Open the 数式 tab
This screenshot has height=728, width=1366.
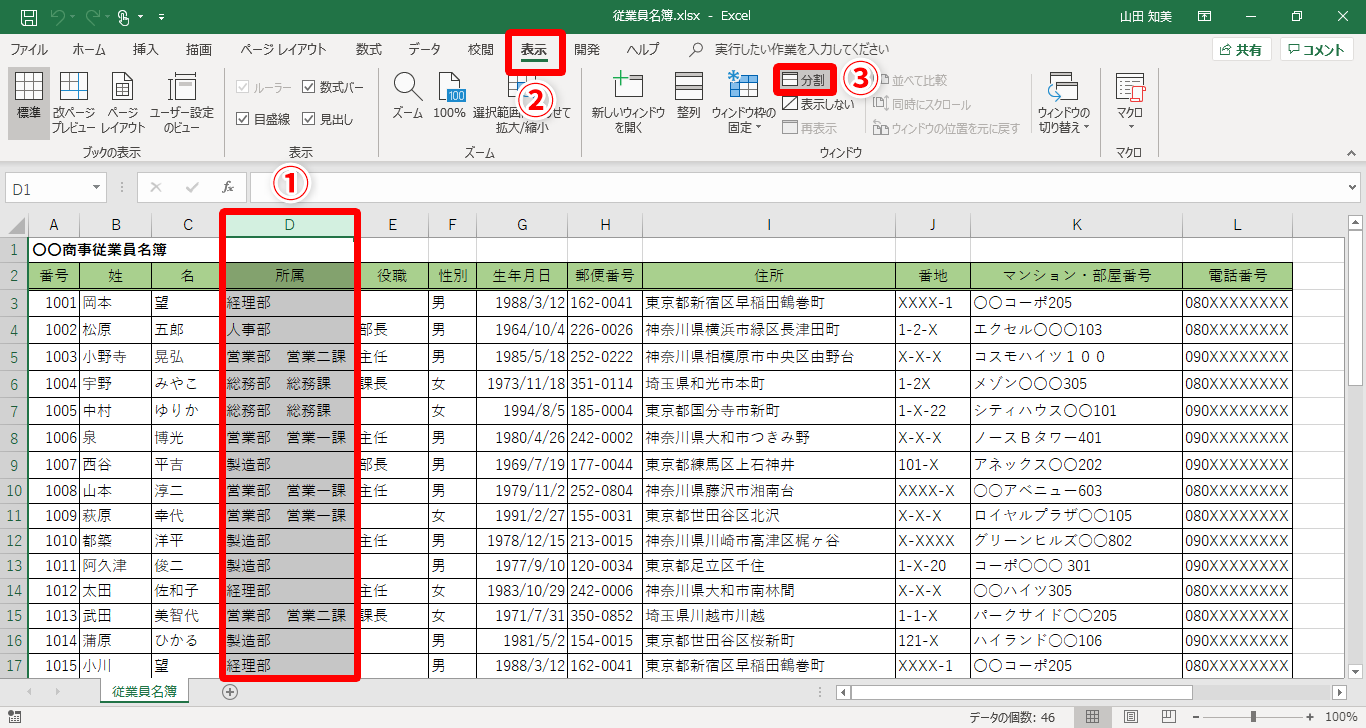[x=368, y=49]
